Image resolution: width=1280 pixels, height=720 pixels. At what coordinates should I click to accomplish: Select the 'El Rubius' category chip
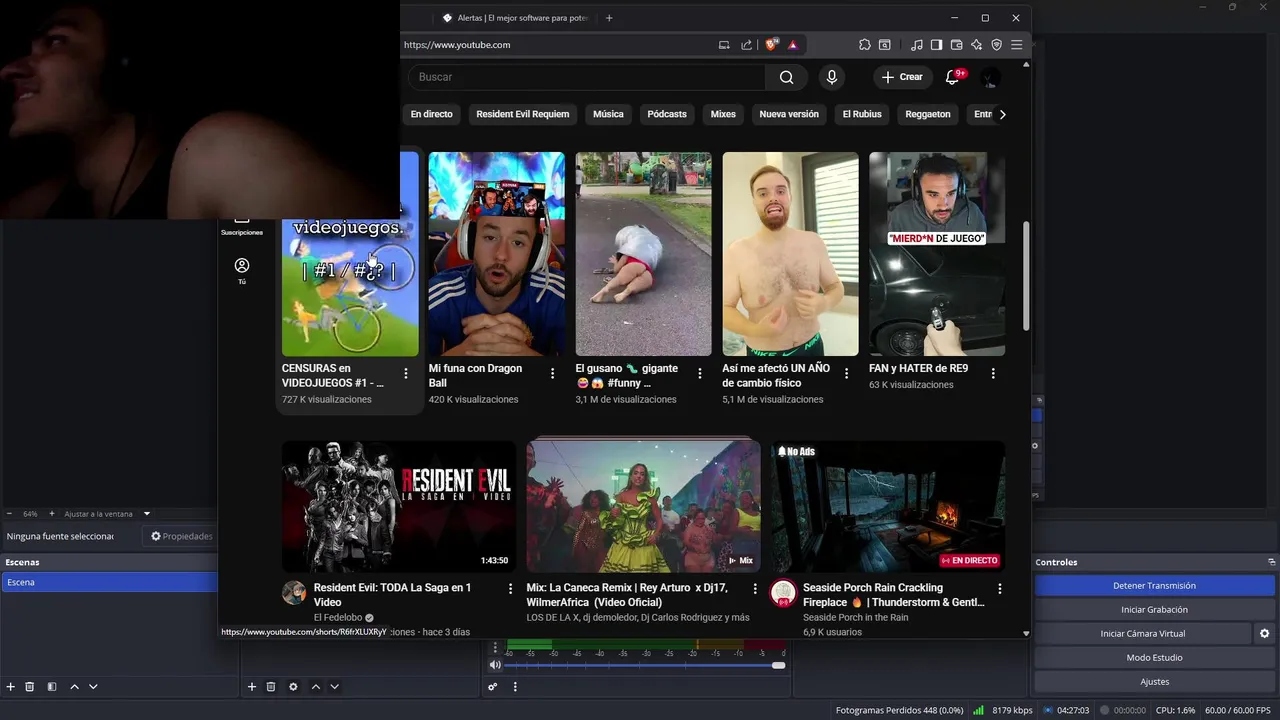862,114
